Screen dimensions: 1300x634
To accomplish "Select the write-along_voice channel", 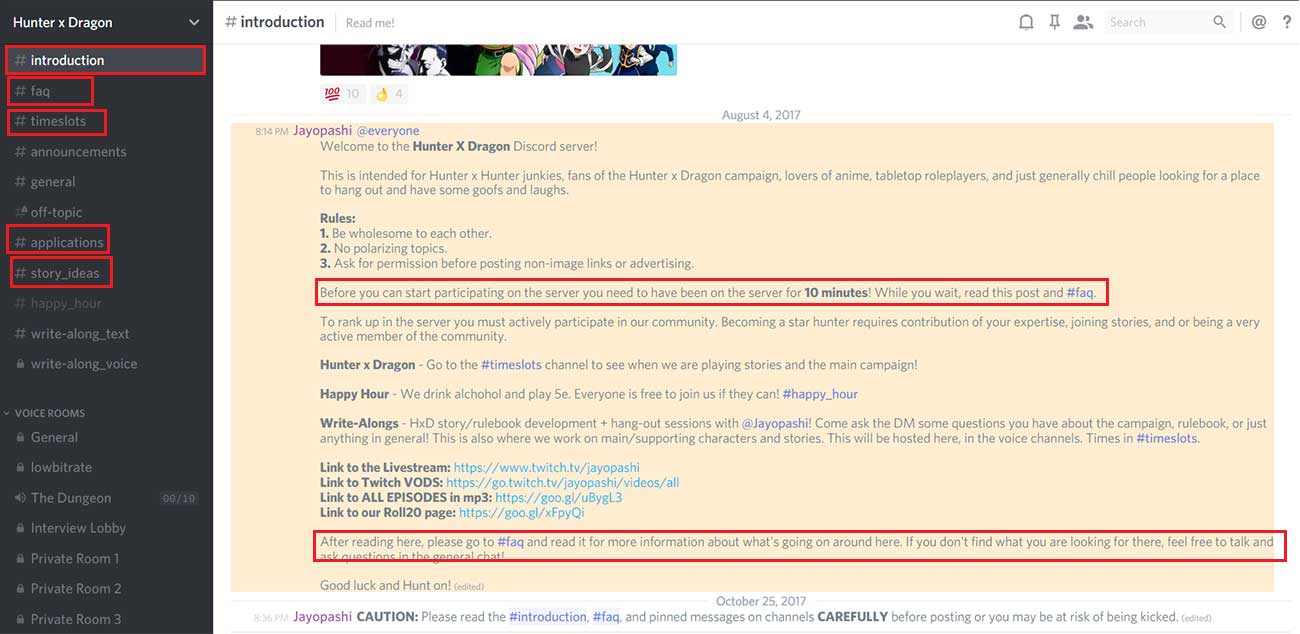I will (x=106, y=364).
